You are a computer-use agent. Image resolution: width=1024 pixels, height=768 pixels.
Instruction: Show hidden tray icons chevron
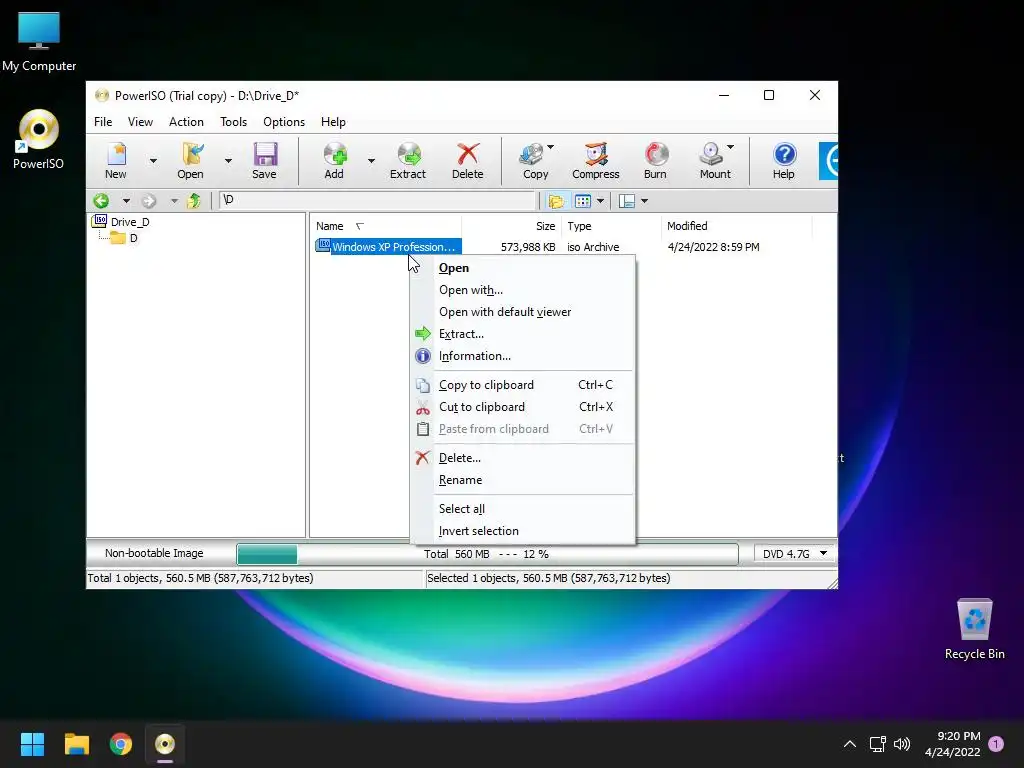850,744
